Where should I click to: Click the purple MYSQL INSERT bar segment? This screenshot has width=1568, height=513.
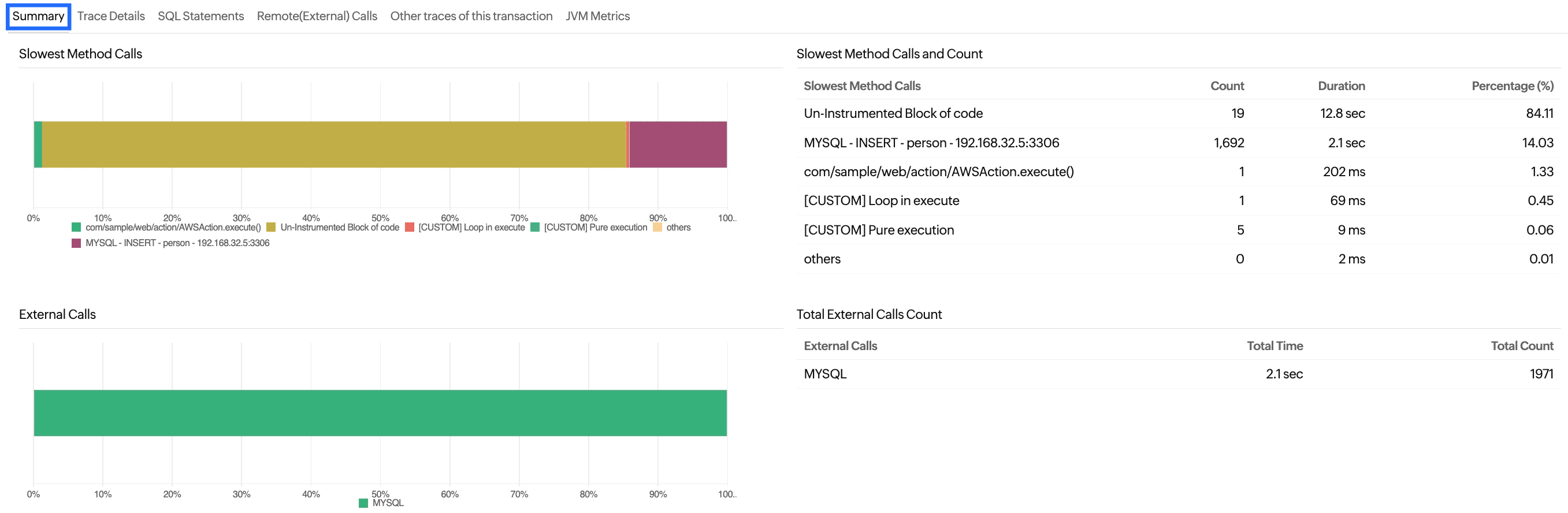(x=678, y=145)
